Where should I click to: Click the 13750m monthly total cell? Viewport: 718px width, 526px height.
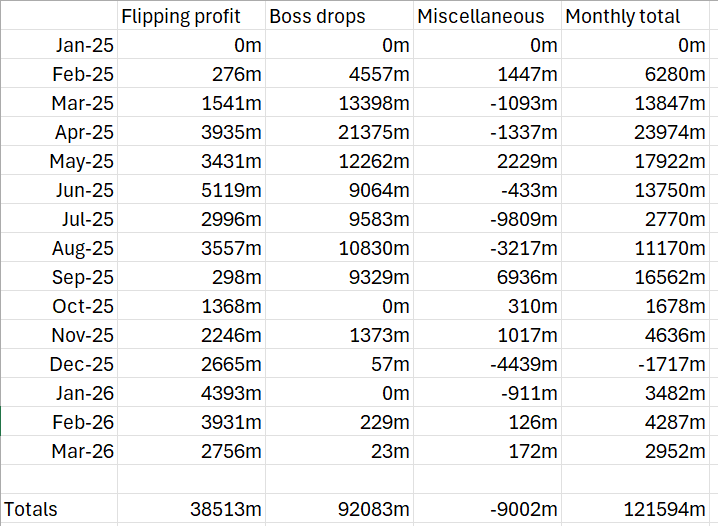pos(635,190)
